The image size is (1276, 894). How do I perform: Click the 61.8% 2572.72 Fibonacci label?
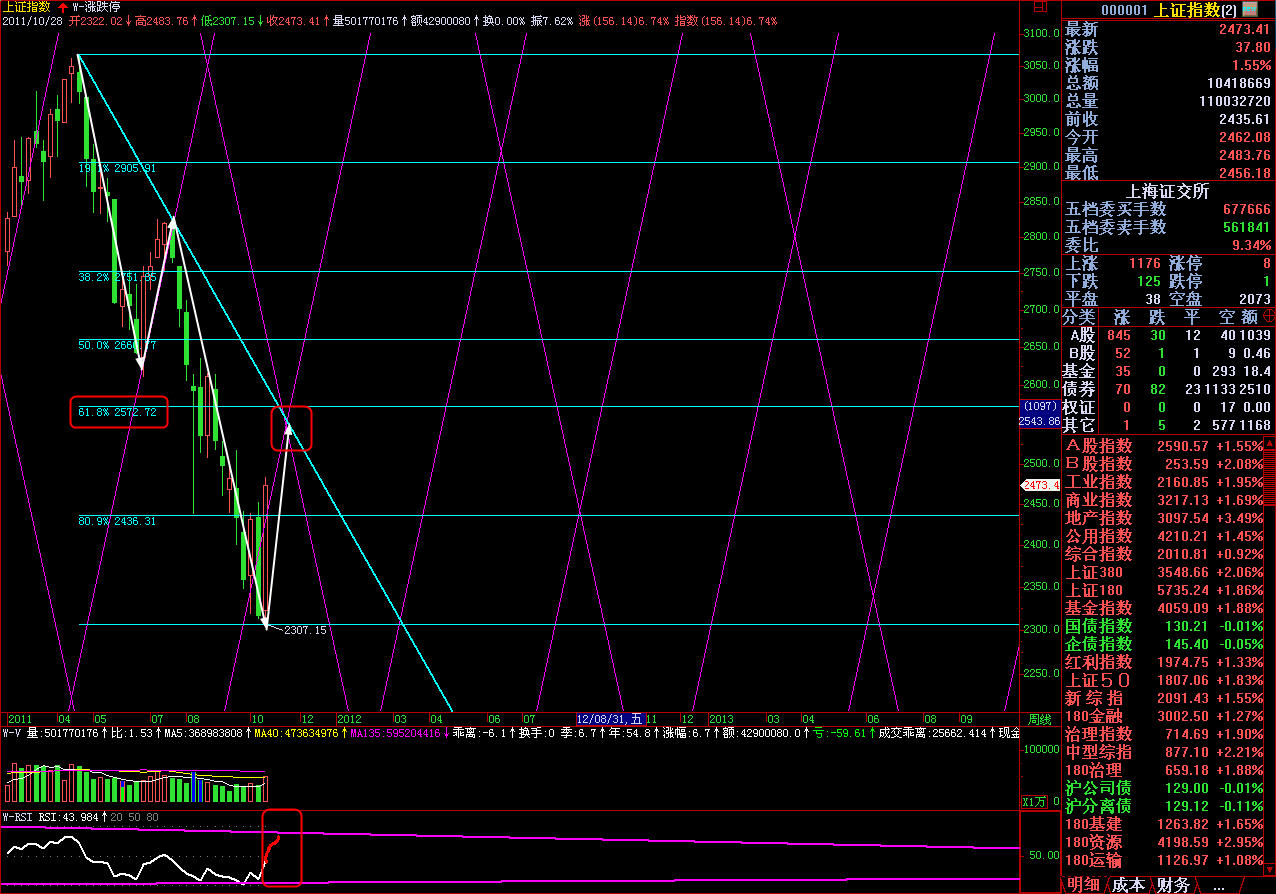tap(118, 412)
